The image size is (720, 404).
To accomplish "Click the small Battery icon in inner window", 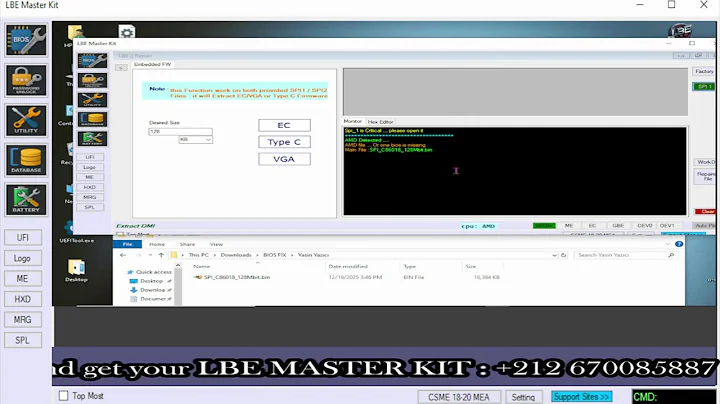I will pyautogui.click(x=92, y=139).
